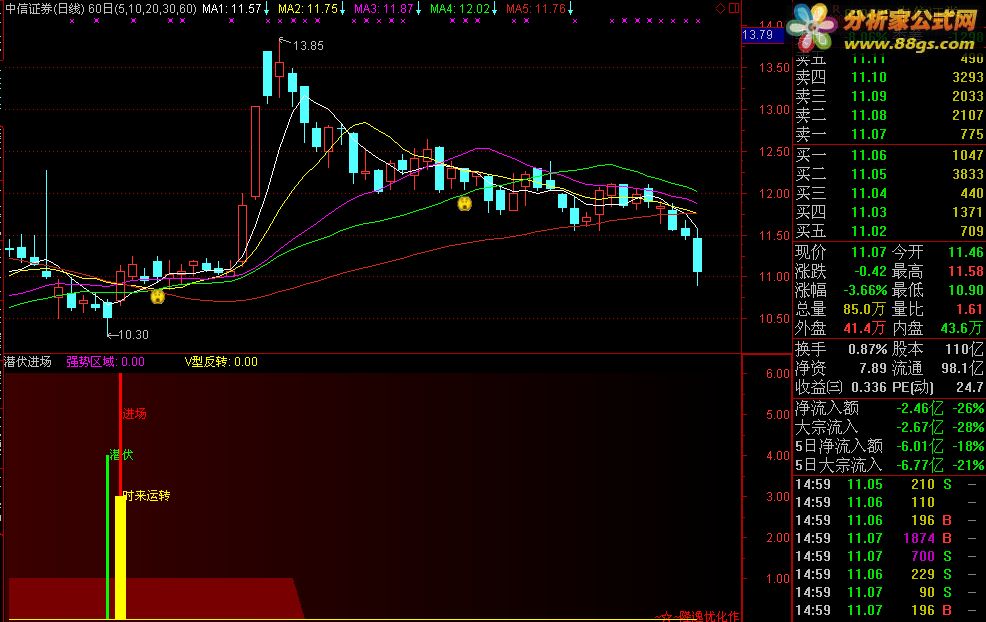Select the 卖四 11.10 ask row
The height and width of the screenshot is (622, 986).
(889, 77)
